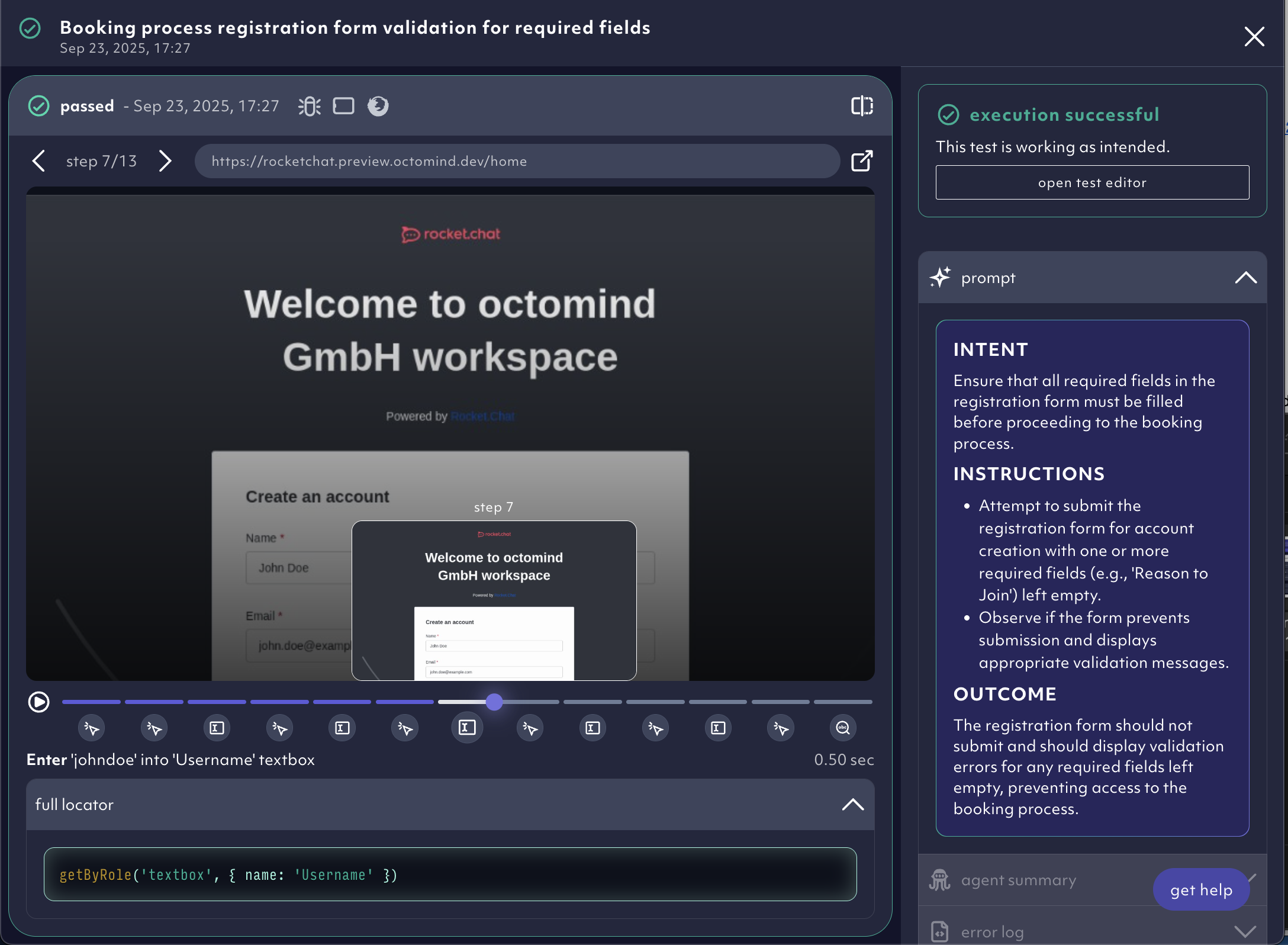This screenshot has width=1288, height=945.
Task: Select the last assertion step icon
Action: point(843,728)
